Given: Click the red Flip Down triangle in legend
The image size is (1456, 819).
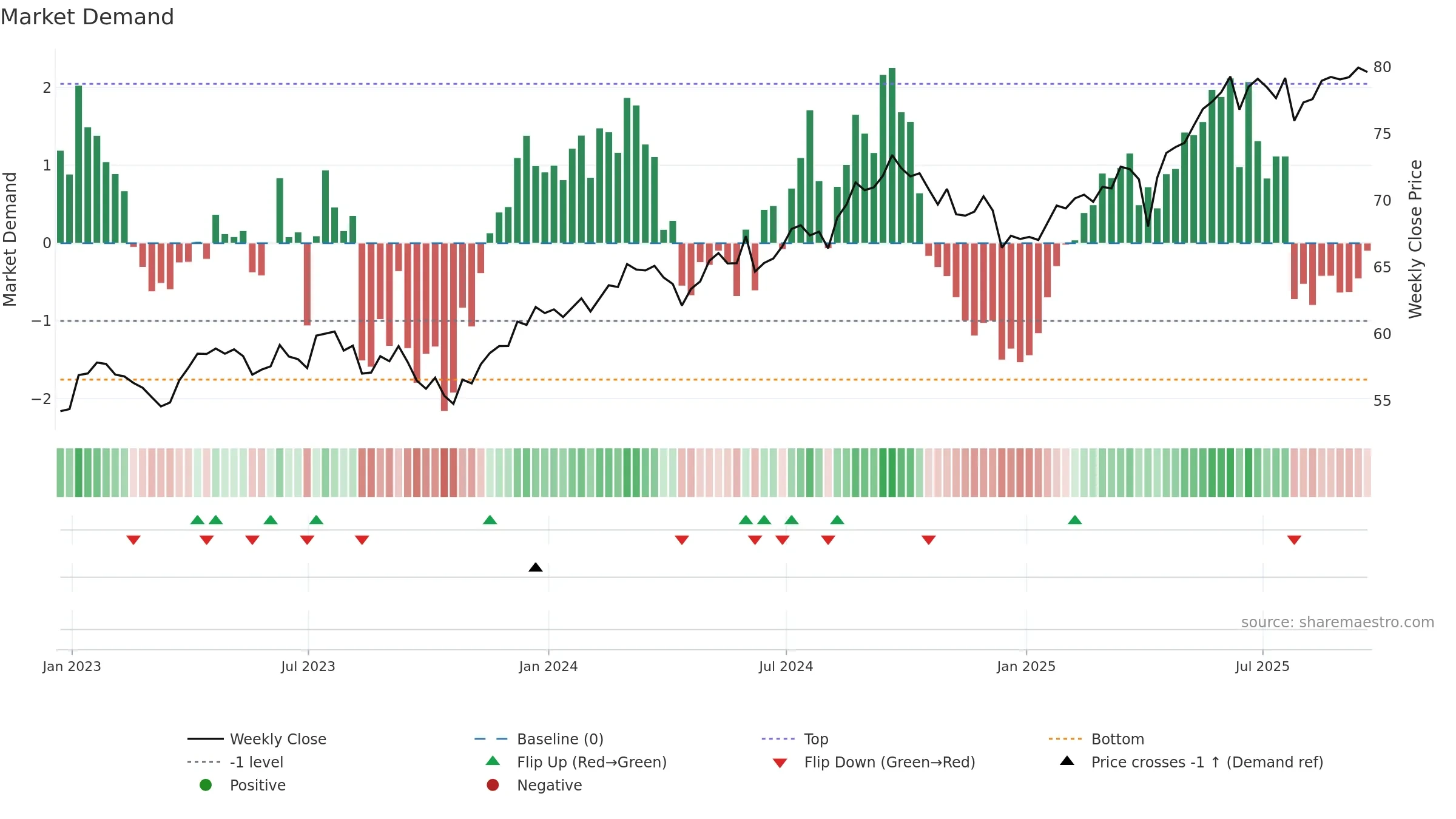Looking at the screenshot, I should (780, 763).
